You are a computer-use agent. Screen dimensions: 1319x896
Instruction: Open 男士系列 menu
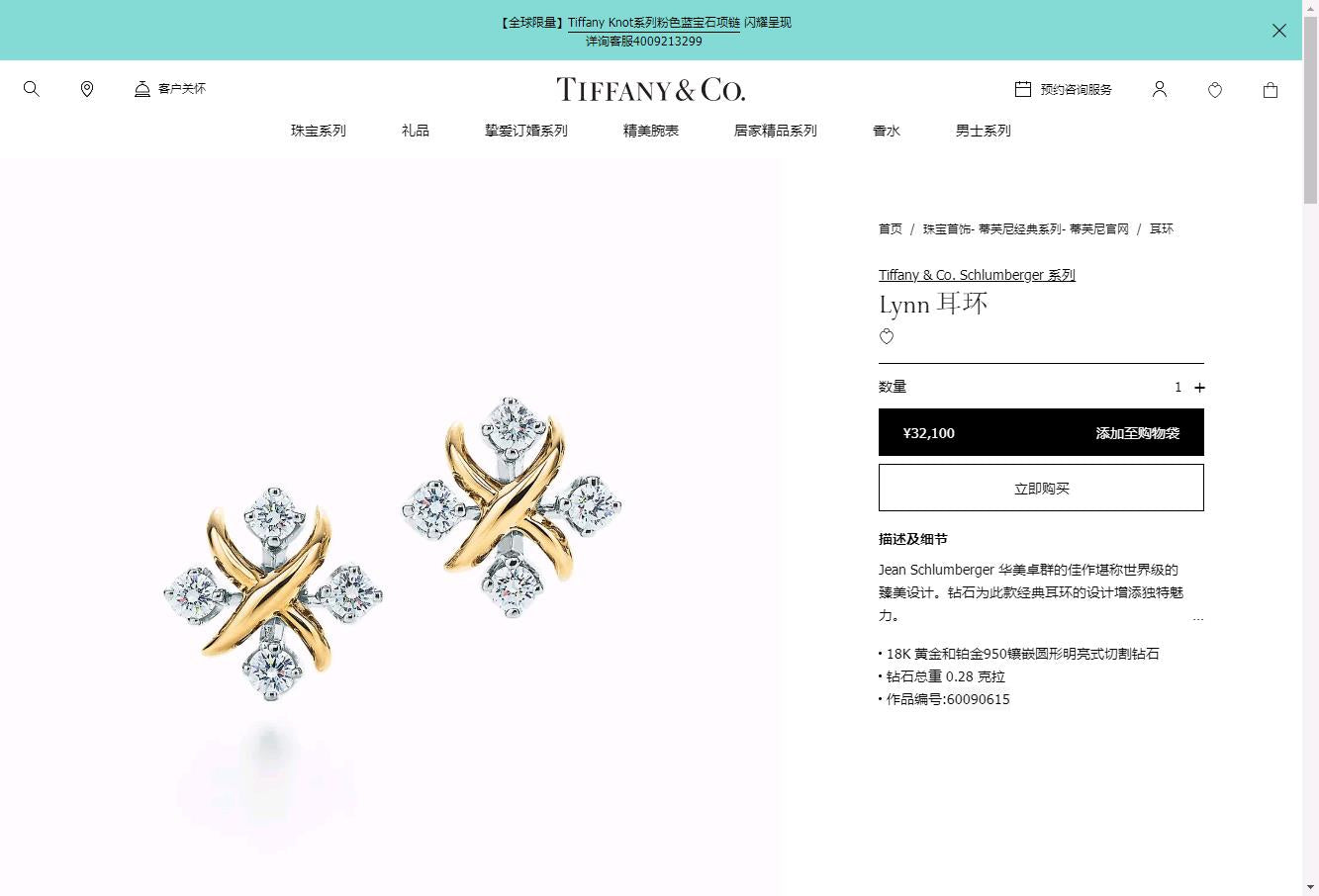coord(984,131)
